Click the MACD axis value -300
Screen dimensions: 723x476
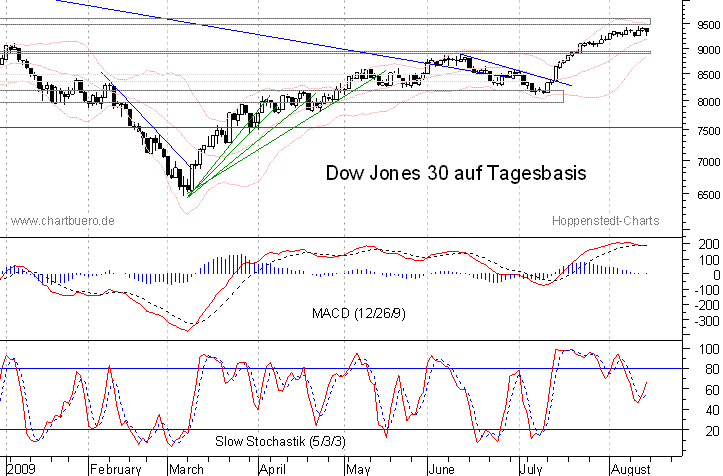coord(706,321)
